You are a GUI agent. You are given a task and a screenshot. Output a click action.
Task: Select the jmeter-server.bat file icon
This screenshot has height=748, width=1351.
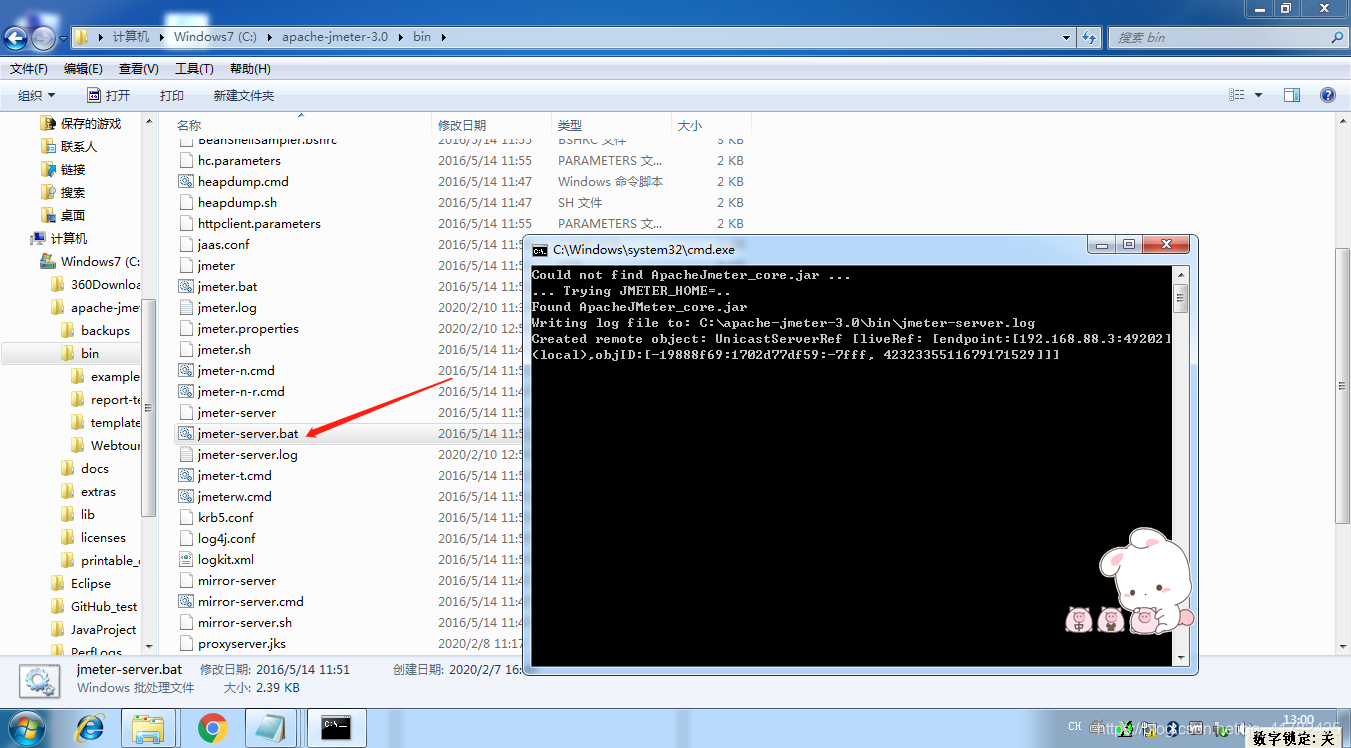185,434
